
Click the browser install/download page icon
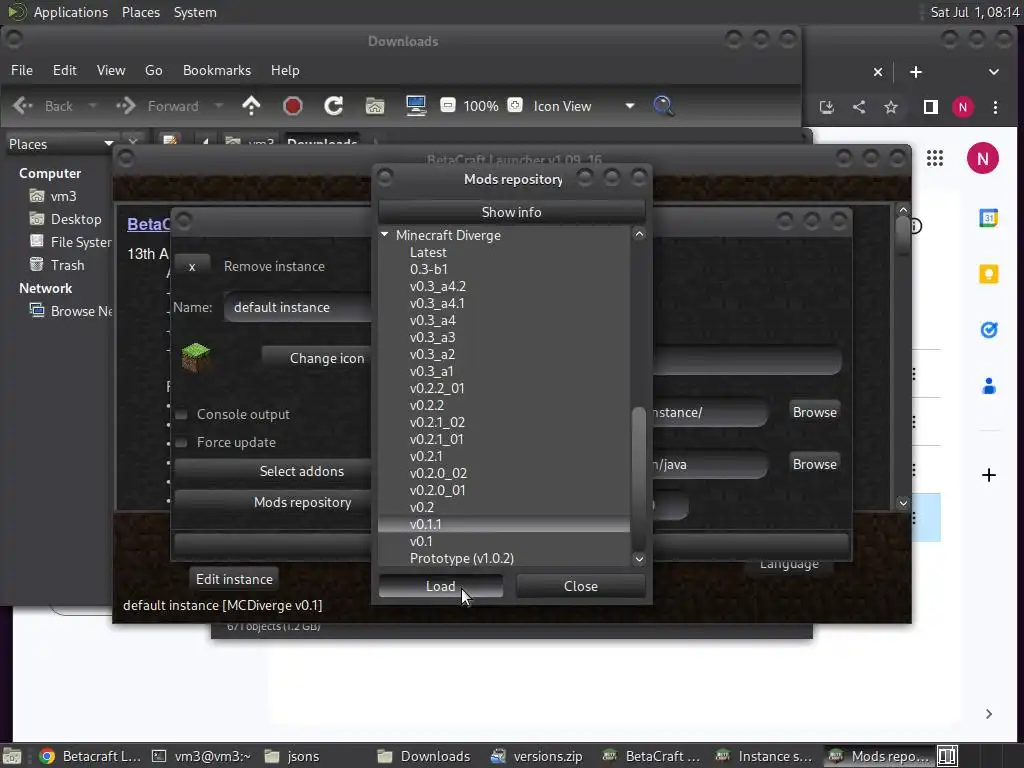pos(827,107)
